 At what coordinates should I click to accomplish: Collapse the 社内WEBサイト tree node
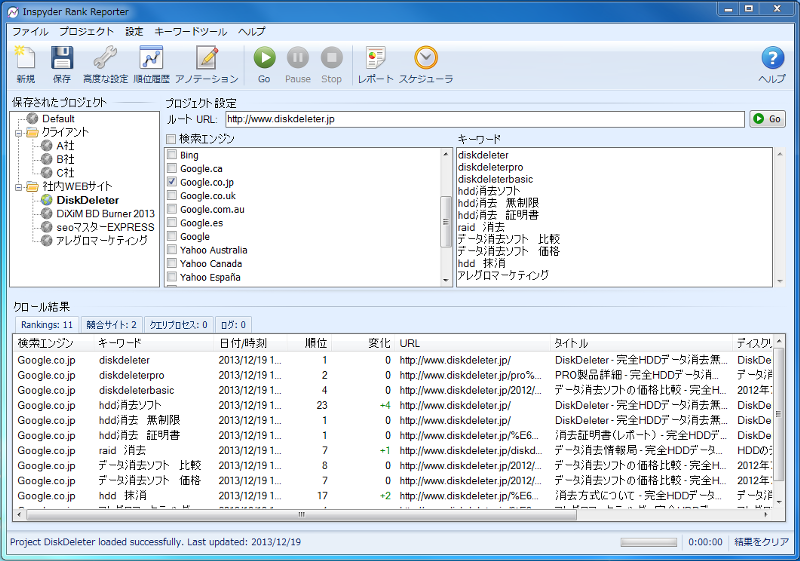(x=18, y=187)
